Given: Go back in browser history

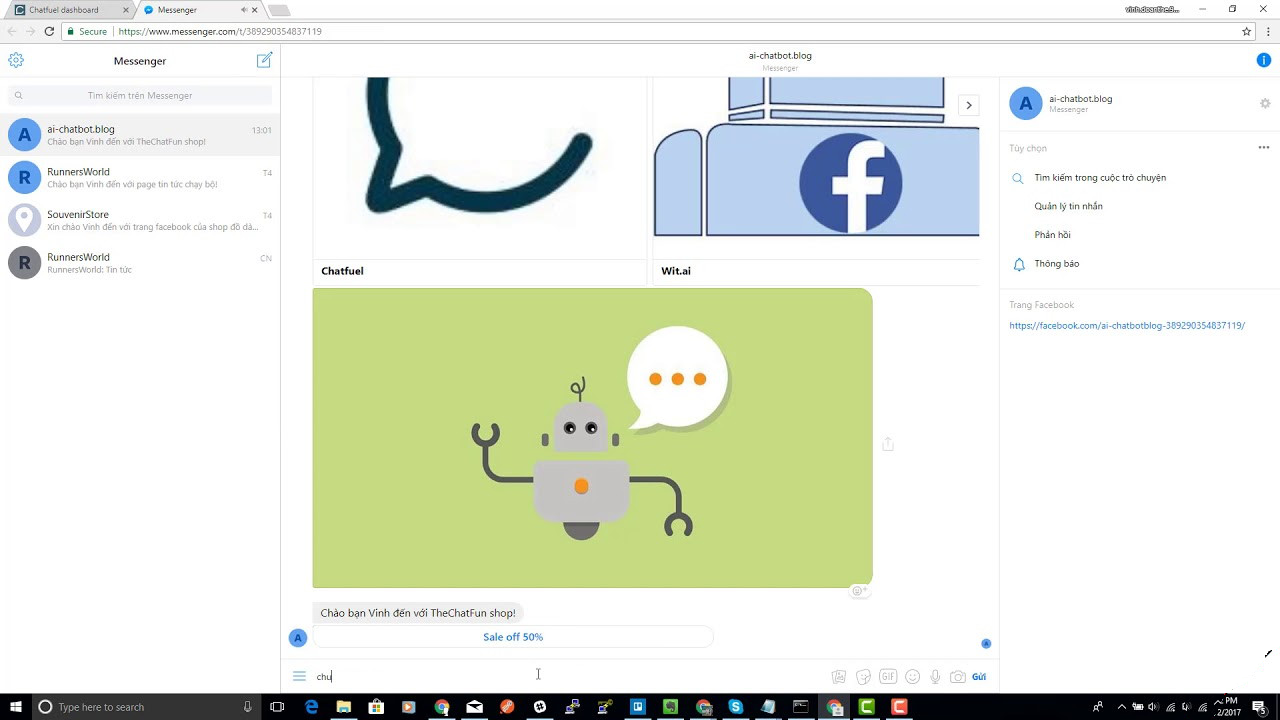Looking at the screenshot, I should 12,31.
